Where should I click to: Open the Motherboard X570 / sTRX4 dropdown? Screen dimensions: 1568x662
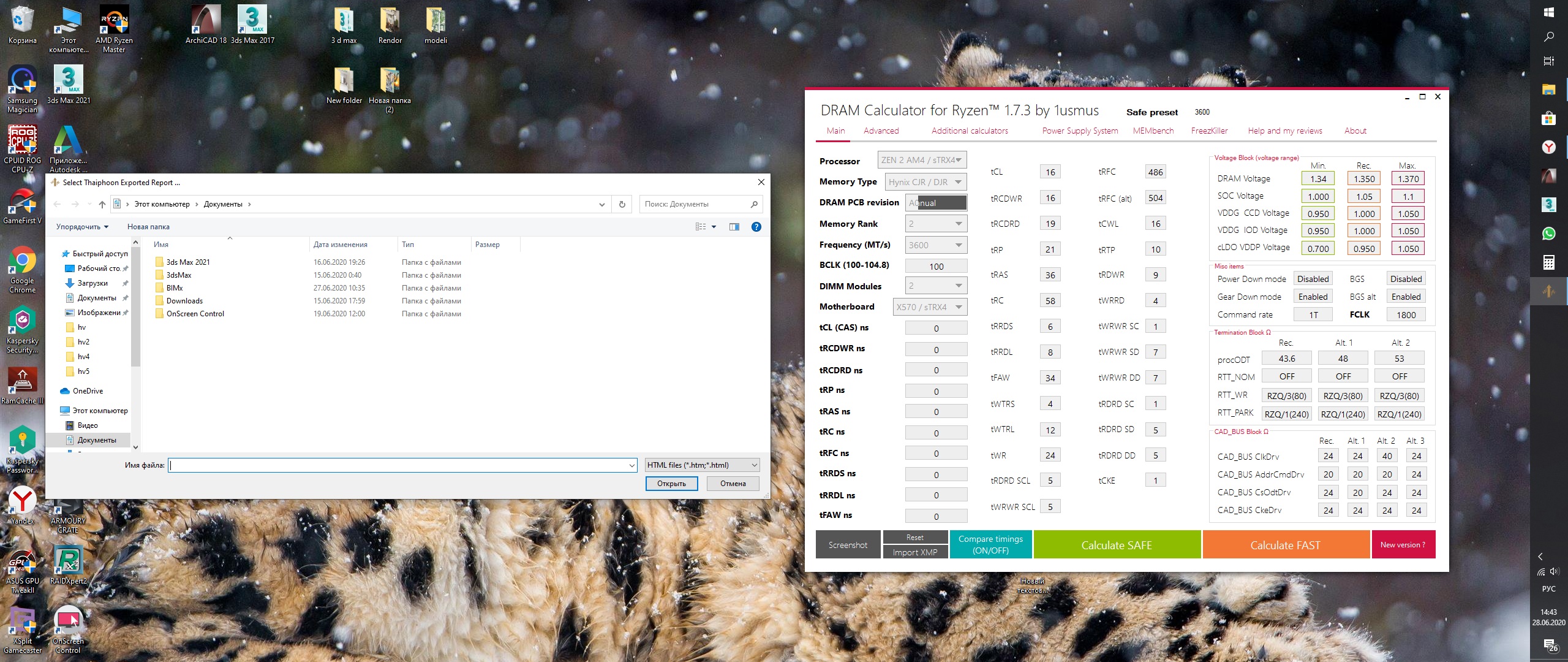pos(929,307)
